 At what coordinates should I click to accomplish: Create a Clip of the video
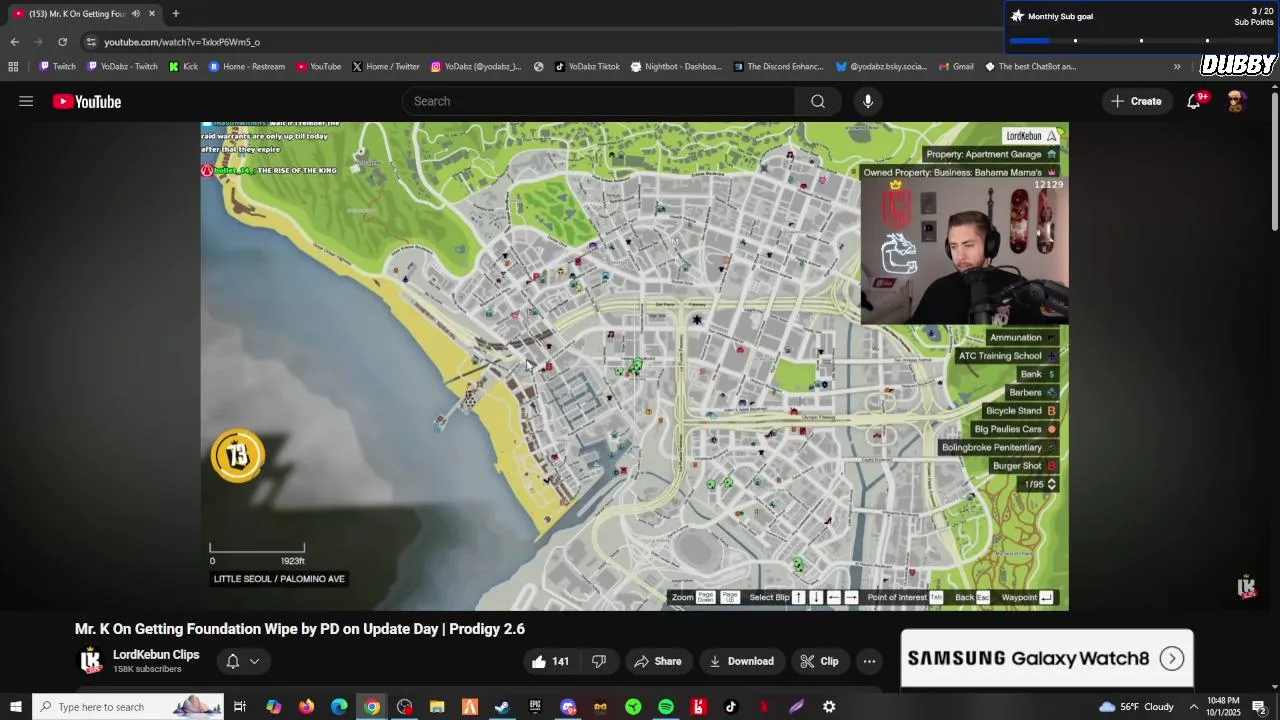(819, 661)
